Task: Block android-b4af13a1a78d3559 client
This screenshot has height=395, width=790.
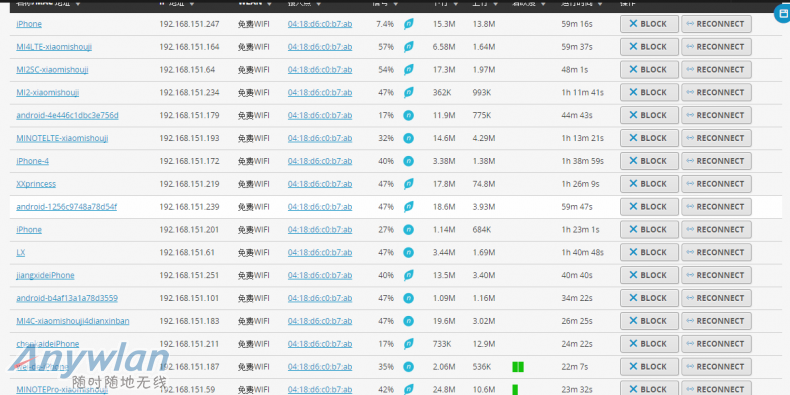Action: tap(649, 298)
